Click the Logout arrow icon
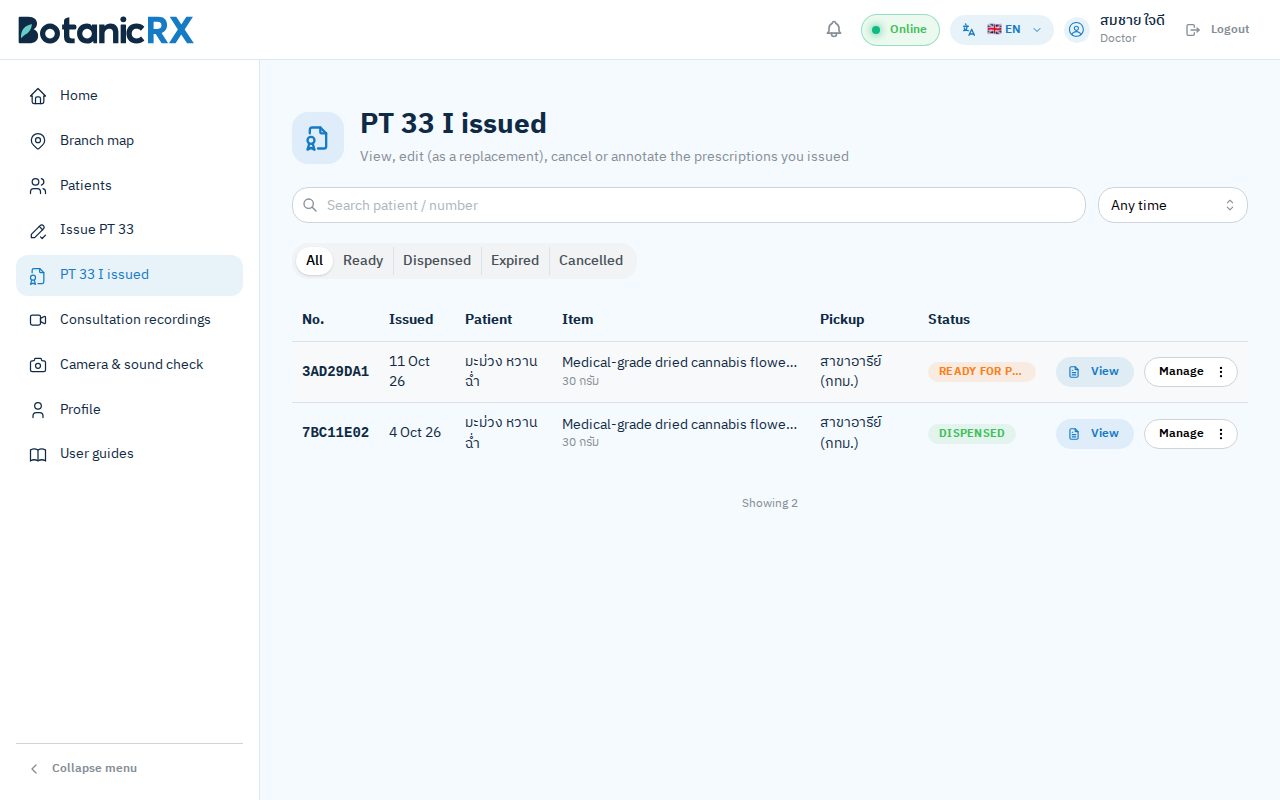The image size is (1280, 800). pyautogui.click(x=1192, y=30)
